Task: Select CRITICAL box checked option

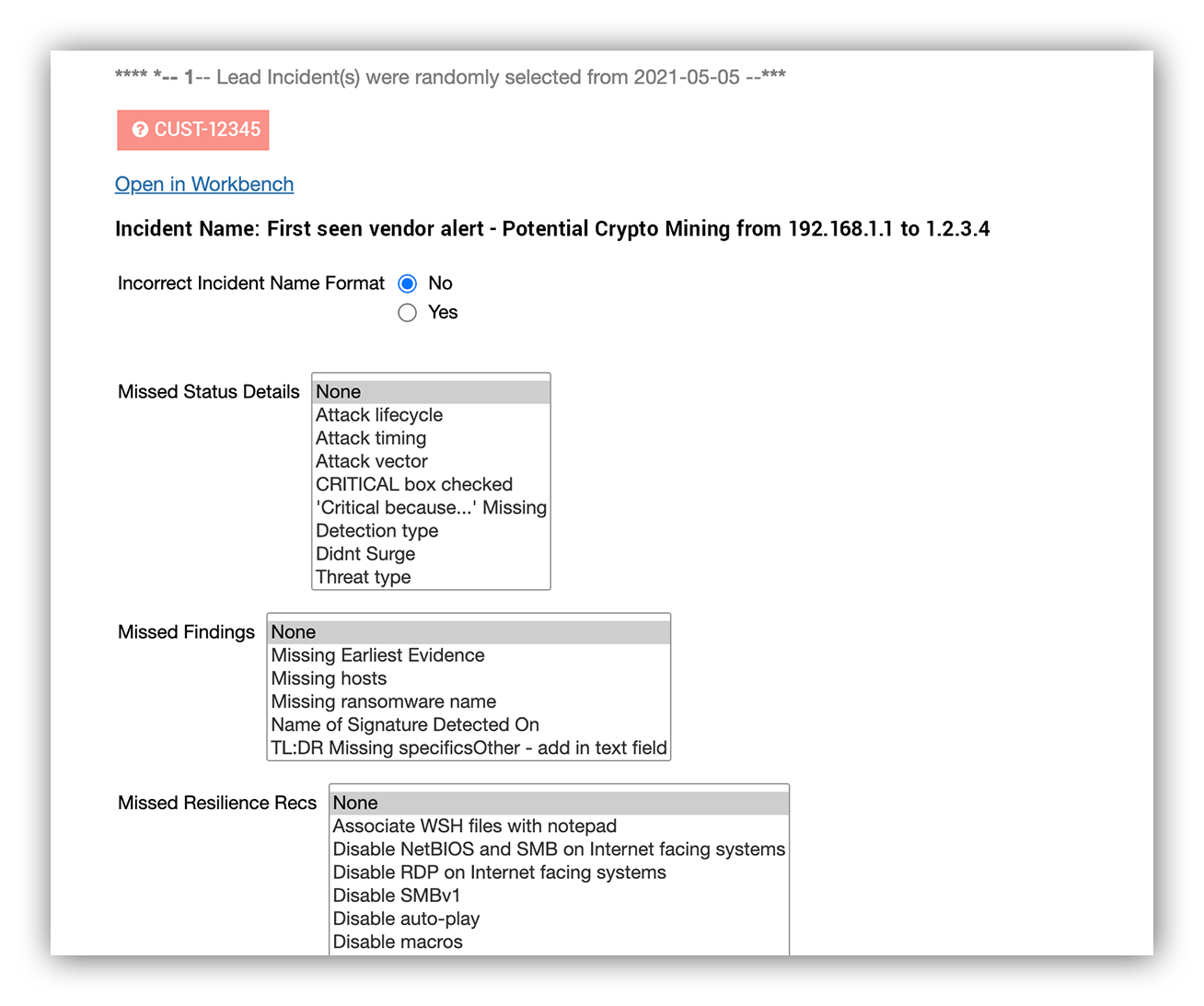Action: (x=431, y=484)
